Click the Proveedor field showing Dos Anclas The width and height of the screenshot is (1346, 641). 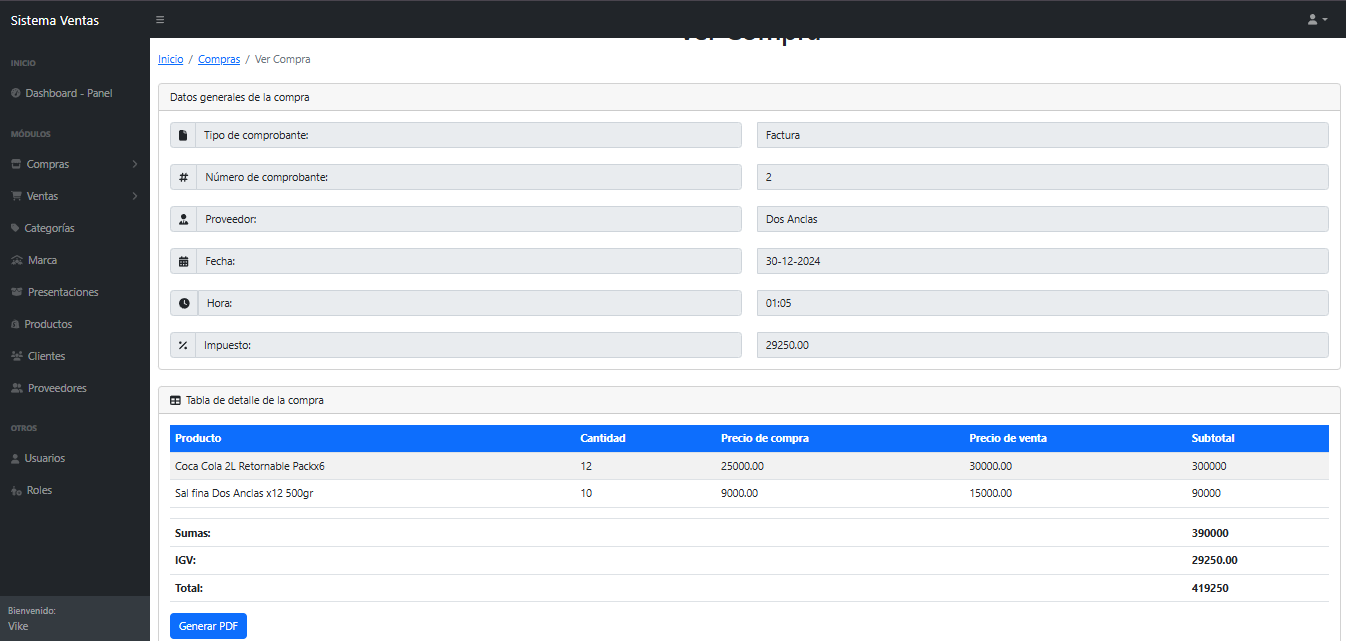[x=1042, y=219]
